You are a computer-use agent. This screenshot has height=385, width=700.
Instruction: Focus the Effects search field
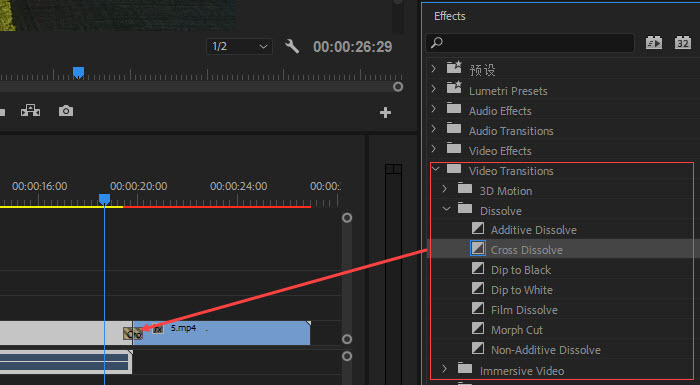point(530,43)
